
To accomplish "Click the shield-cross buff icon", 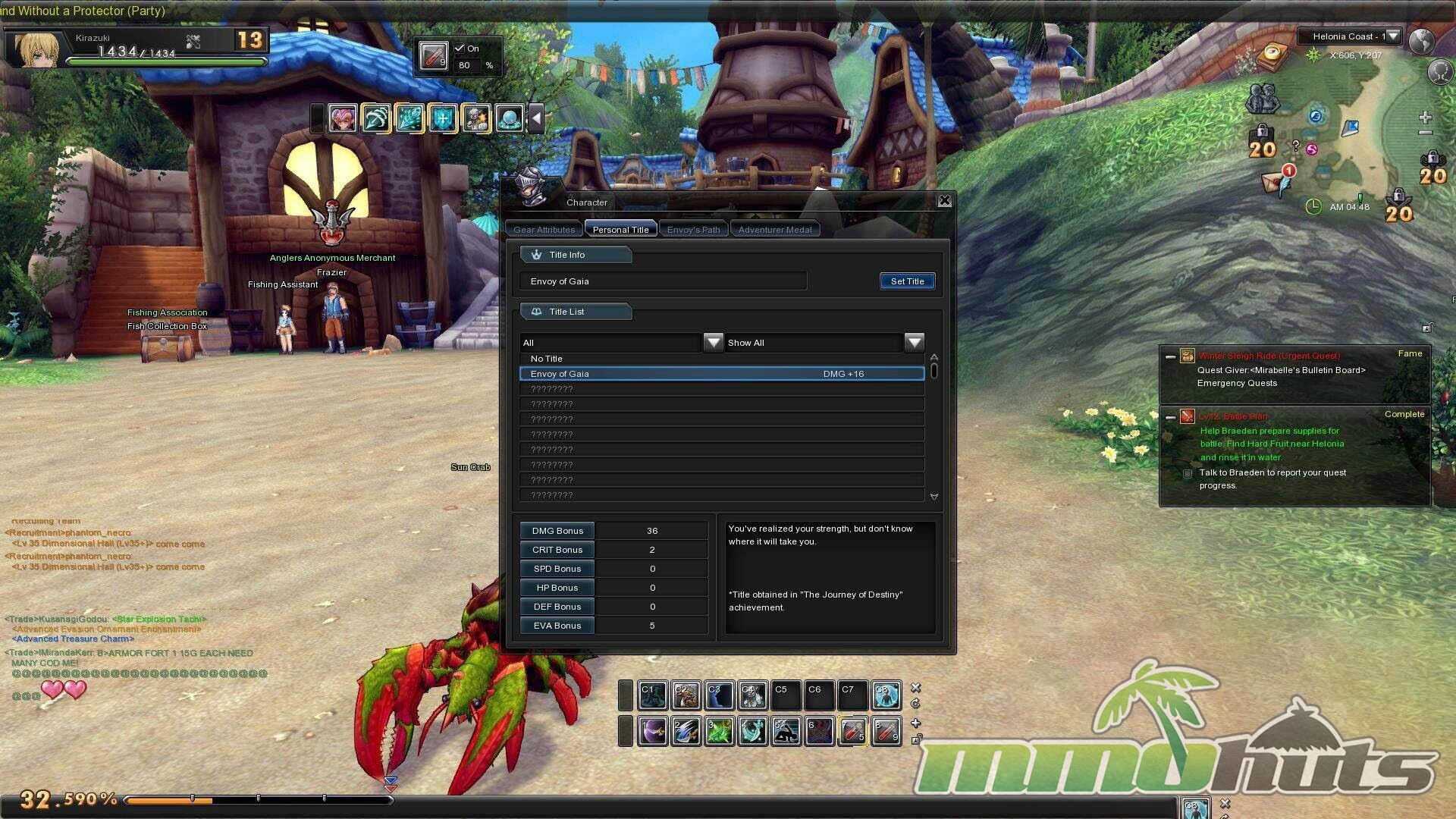I will tap(443, 118).
